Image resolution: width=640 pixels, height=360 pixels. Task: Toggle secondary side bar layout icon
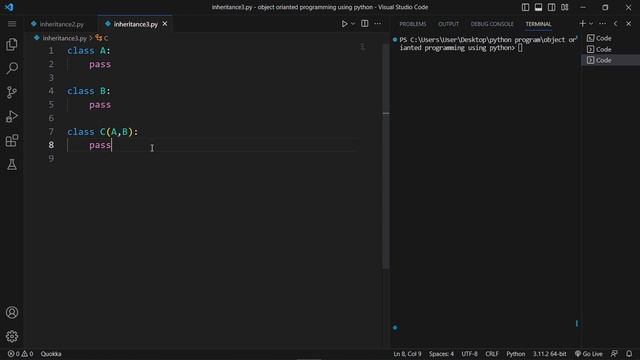pos(551,7)
